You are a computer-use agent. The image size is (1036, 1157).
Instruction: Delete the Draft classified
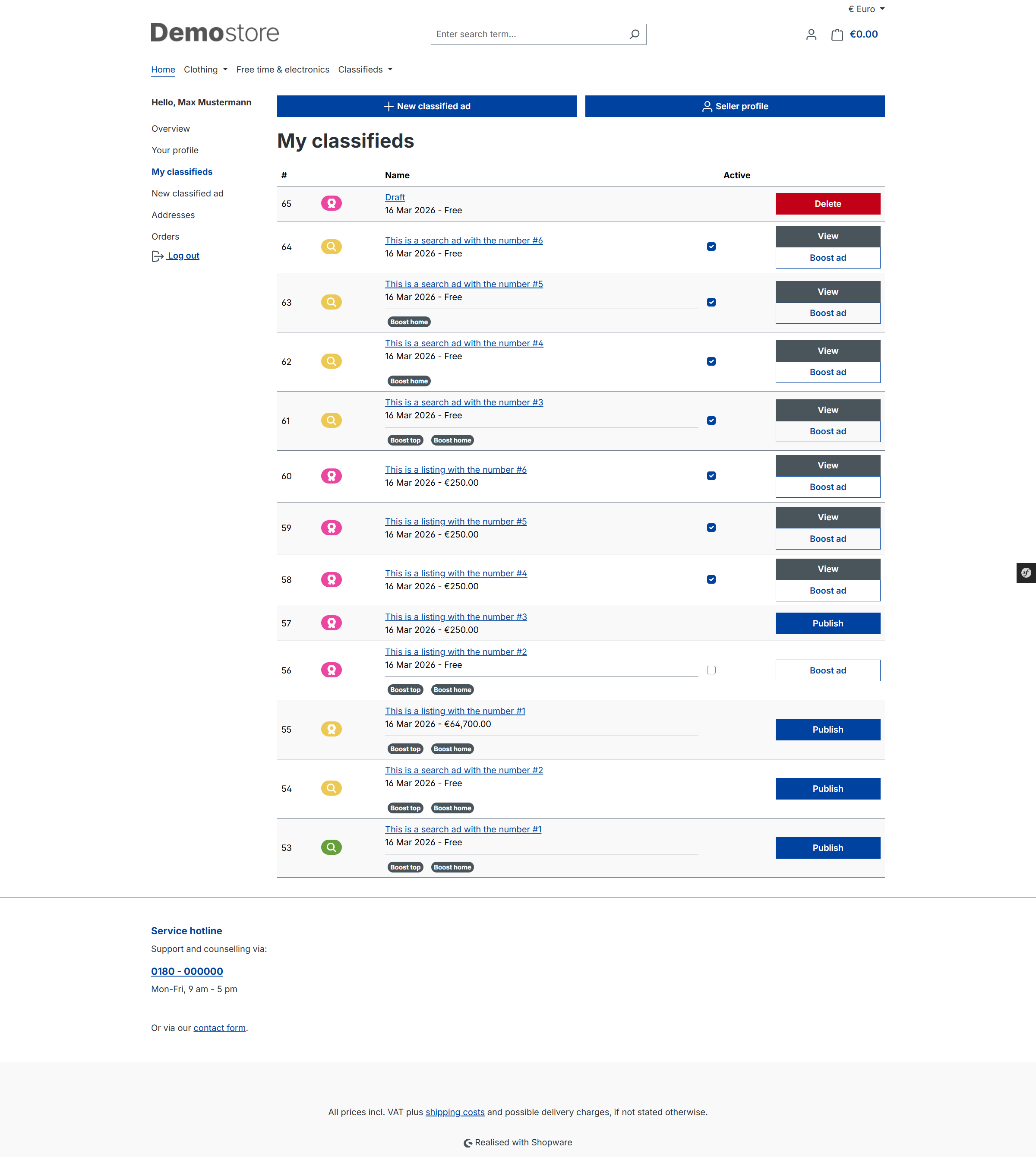(827, 204)
